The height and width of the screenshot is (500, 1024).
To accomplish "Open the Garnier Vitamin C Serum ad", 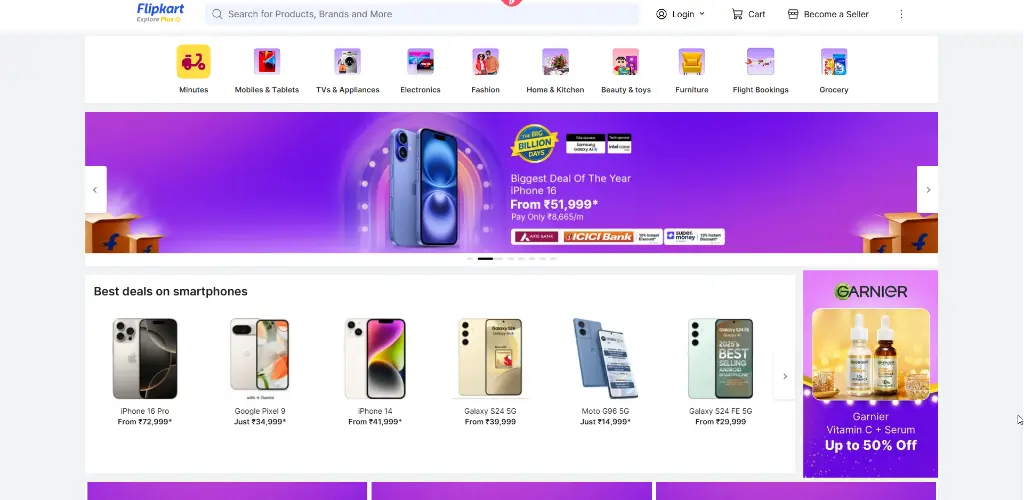I will pyautogui.click(x=870, y=374).
